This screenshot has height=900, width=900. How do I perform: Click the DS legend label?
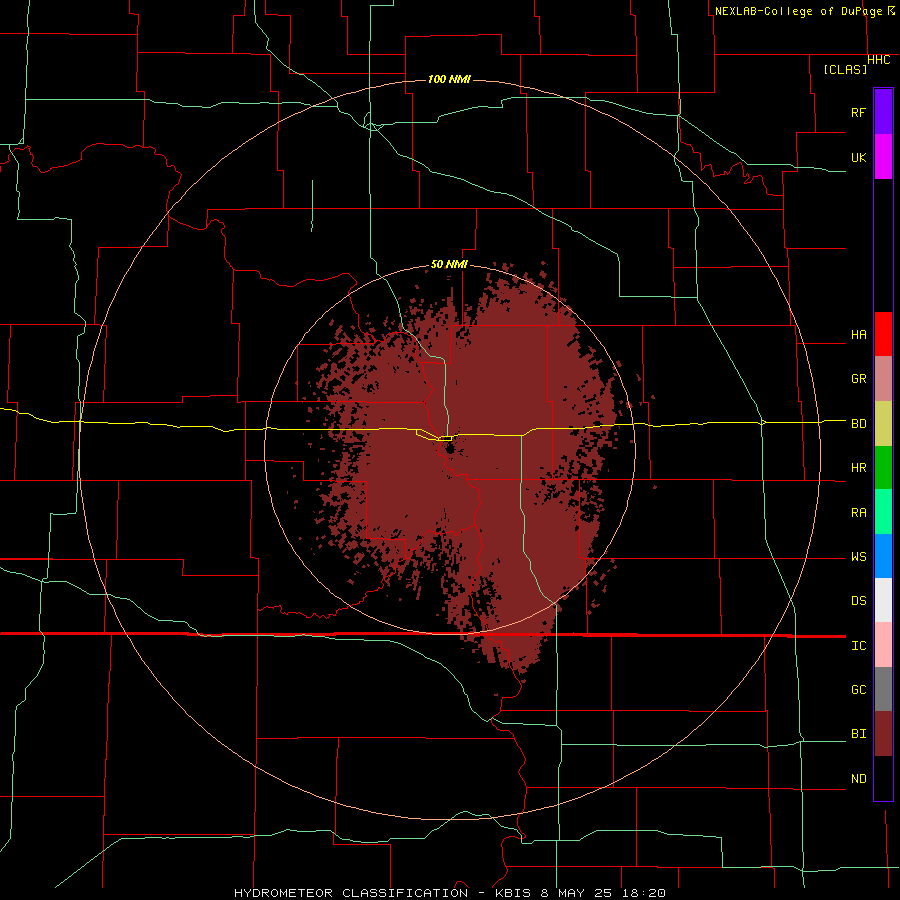click(858, 601)
